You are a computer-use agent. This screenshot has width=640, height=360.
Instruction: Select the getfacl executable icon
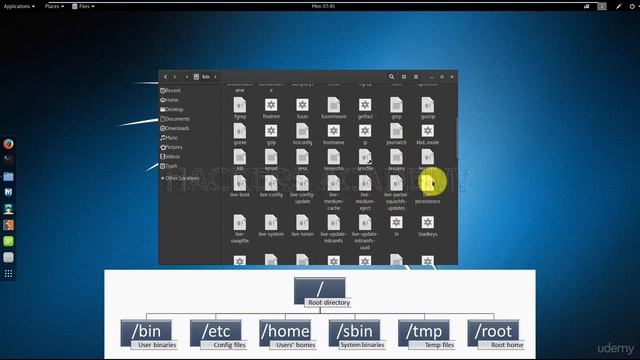tap(365, 105)
